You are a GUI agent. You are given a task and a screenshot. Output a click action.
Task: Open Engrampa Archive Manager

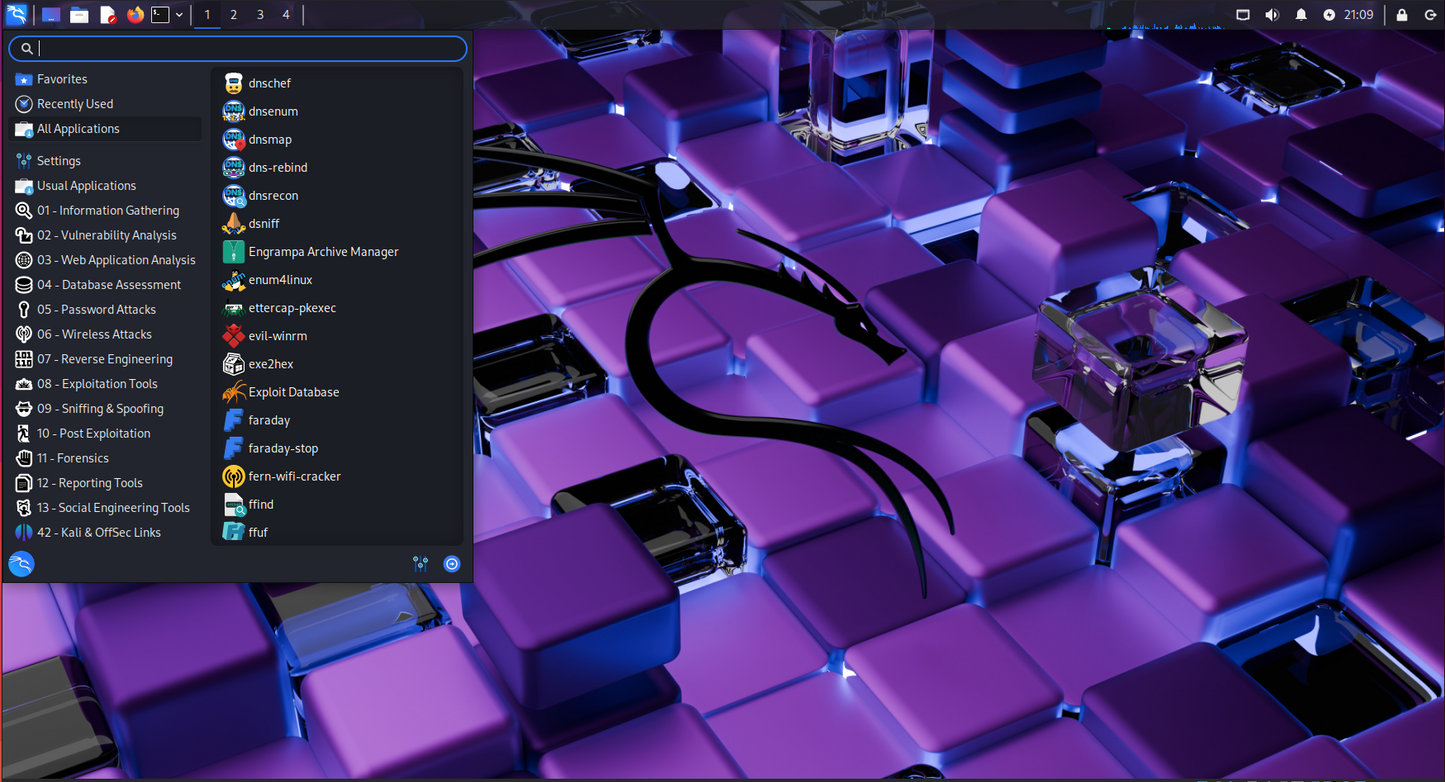[x=337, y=252]
